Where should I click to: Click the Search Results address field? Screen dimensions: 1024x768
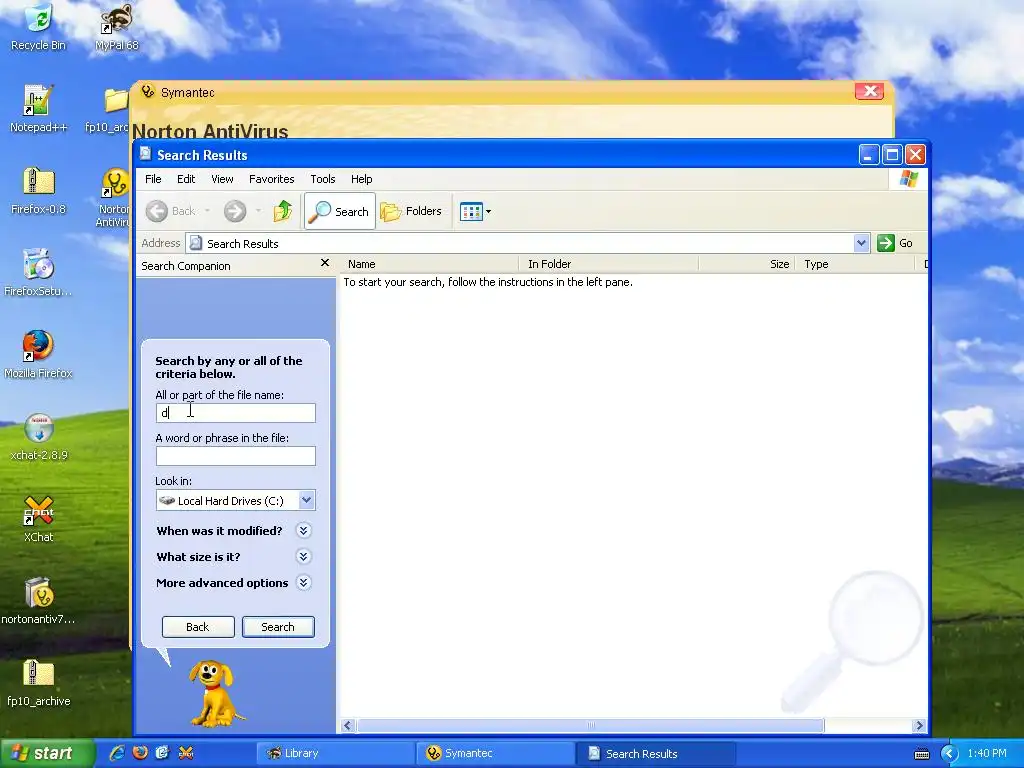[x=520, y=244]
